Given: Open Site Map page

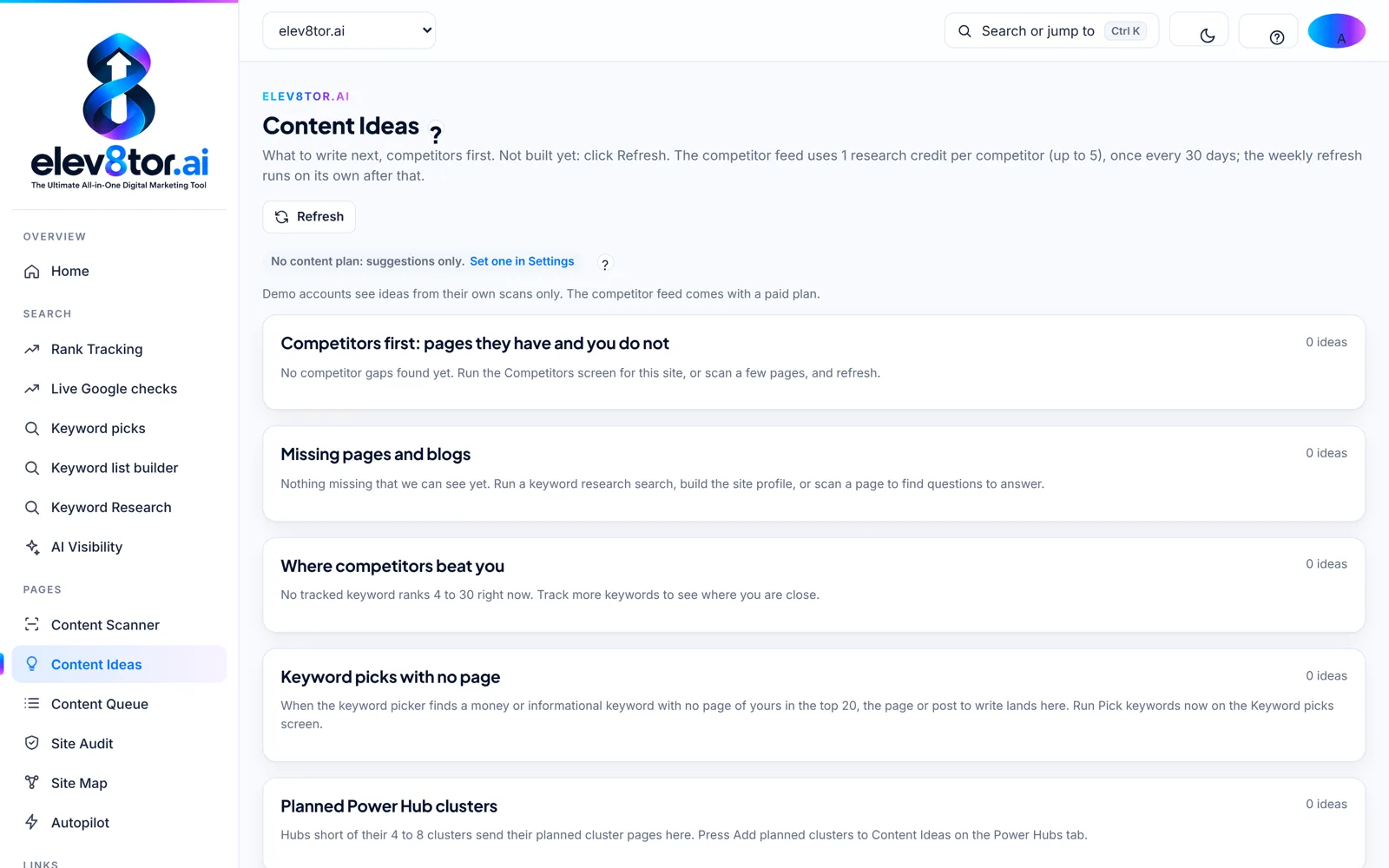Looking at the screenshot, I should pyautogui.click(x=119, y=783).
